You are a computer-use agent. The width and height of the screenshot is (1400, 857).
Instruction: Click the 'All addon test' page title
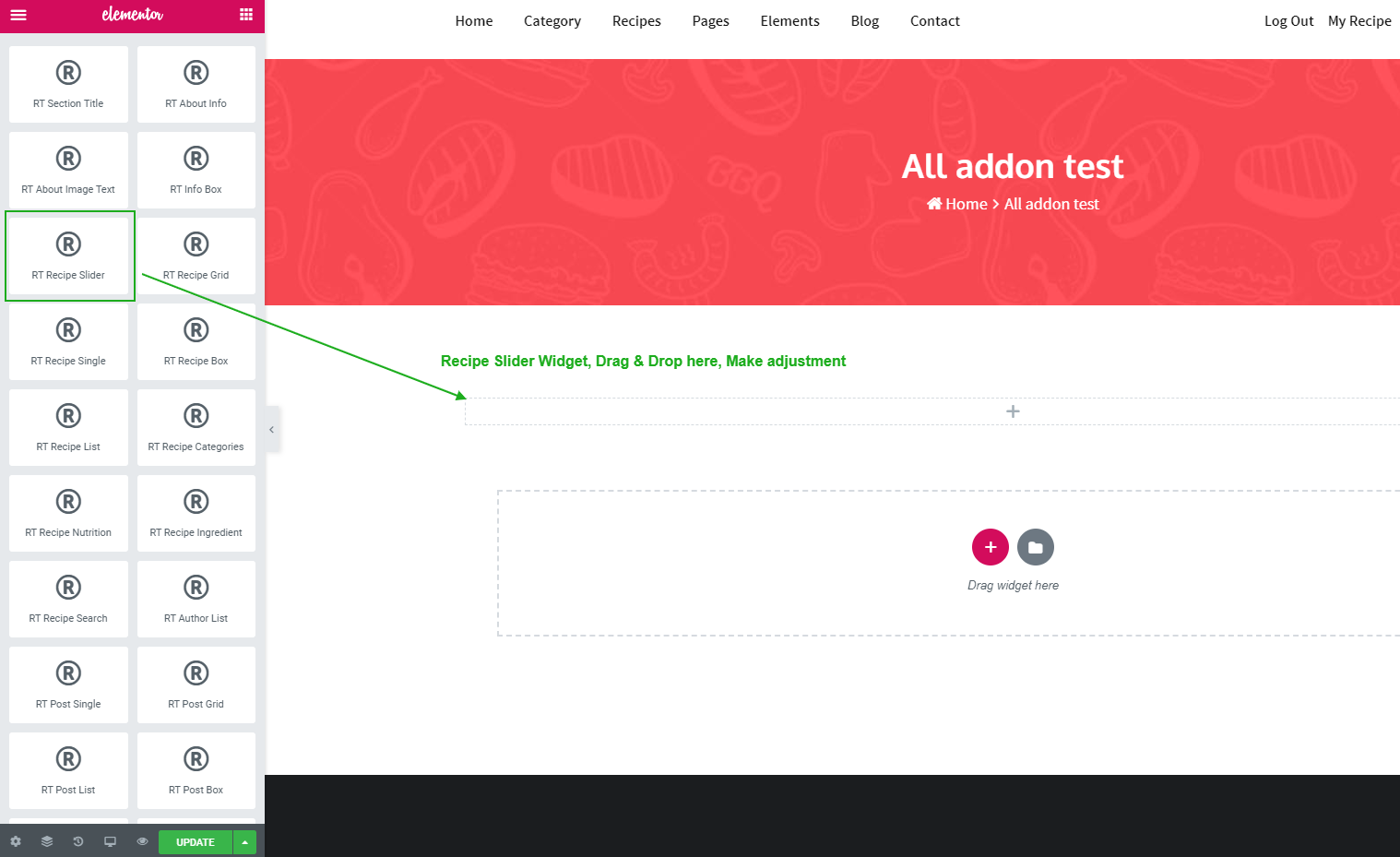pyautogui.click(x=1013, y=166)
